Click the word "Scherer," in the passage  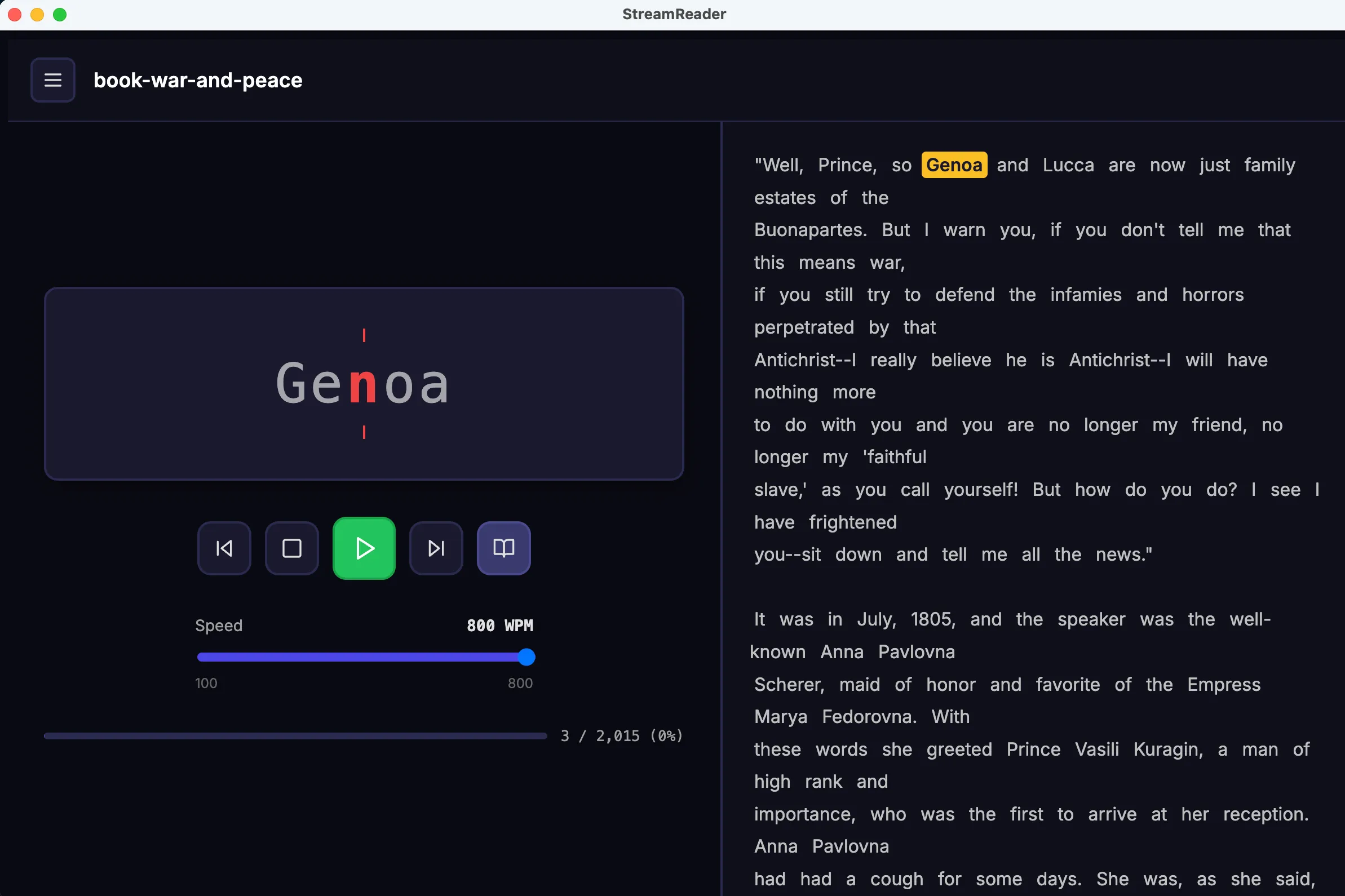pyautogui.click(x=789, y=685)
